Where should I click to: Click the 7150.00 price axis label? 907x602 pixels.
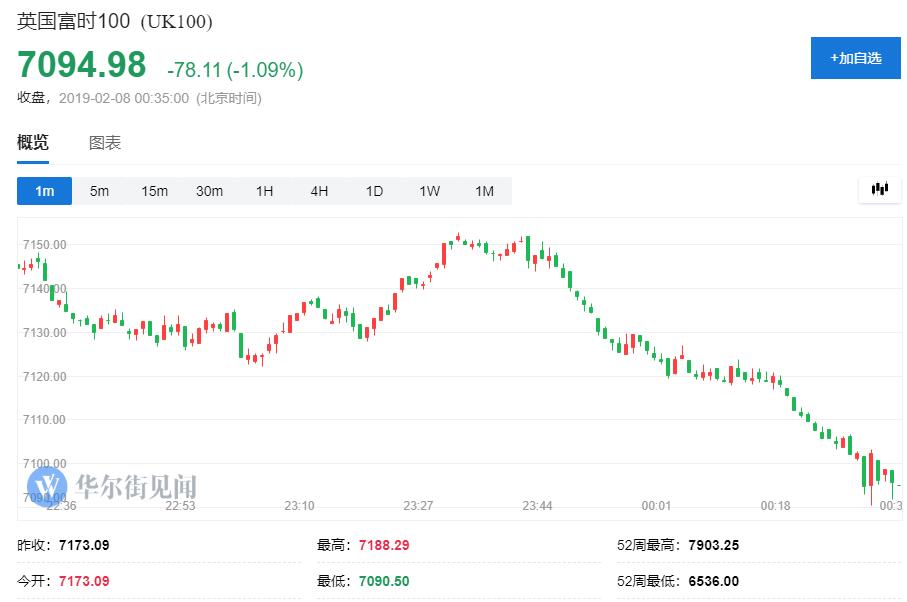click(45, 245)
